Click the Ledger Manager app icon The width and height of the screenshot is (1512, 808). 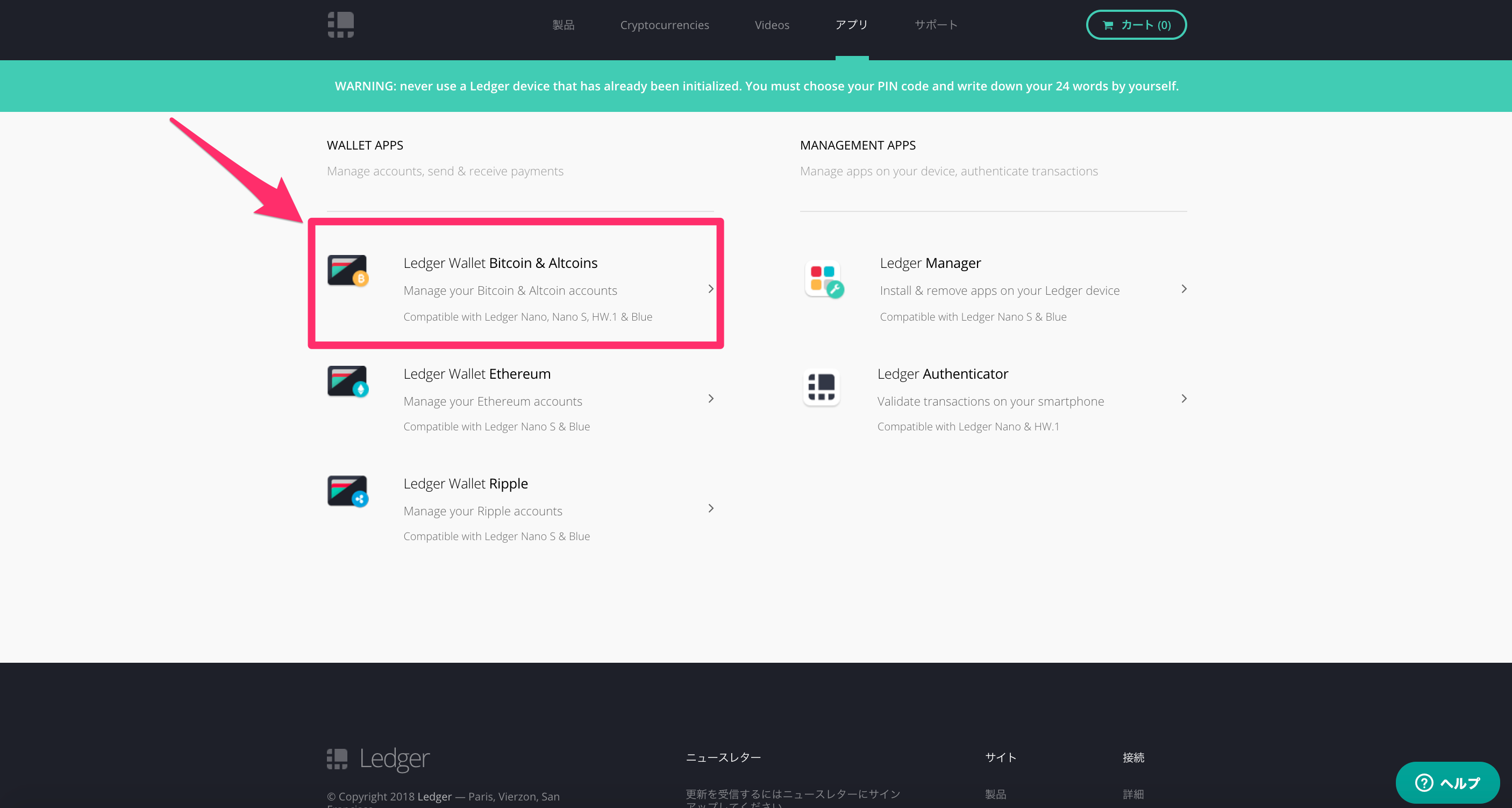824,279
